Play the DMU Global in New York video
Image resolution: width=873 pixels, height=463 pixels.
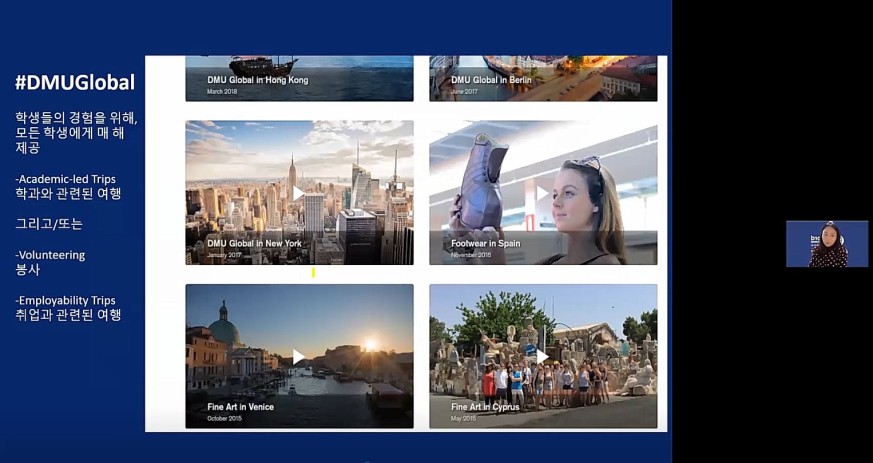click(x=298, y=194)
